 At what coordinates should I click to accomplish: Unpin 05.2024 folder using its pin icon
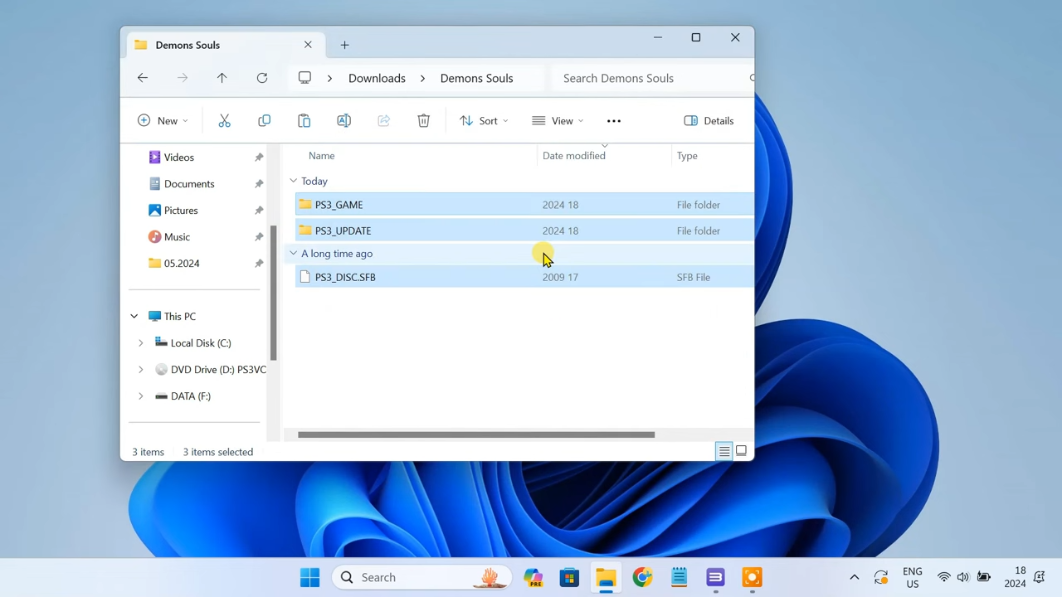(259, 263)
